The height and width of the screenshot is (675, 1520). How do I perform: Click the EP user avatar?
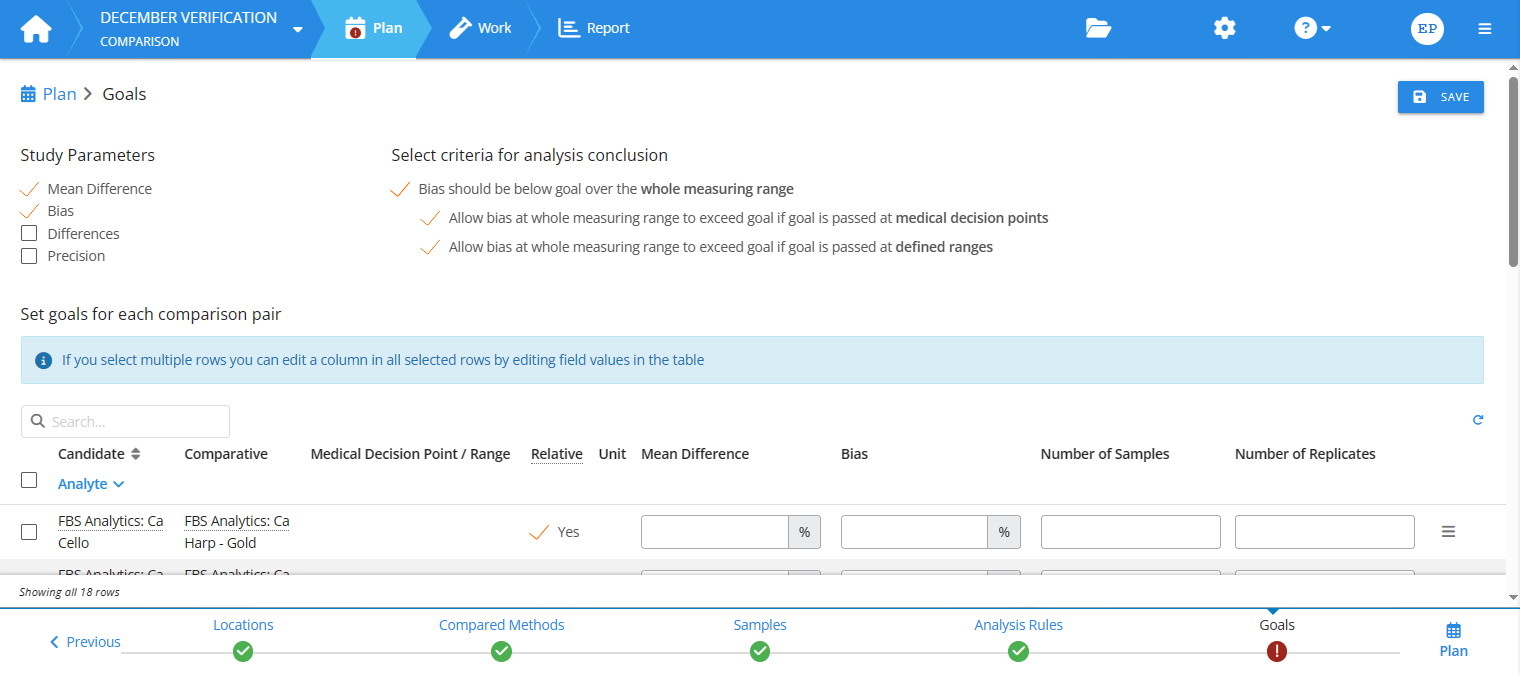[1427, 29]
